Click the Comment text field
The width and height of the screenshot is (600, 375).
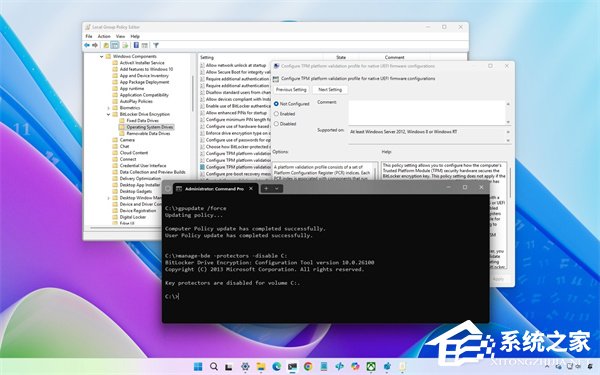click(427, 112)
